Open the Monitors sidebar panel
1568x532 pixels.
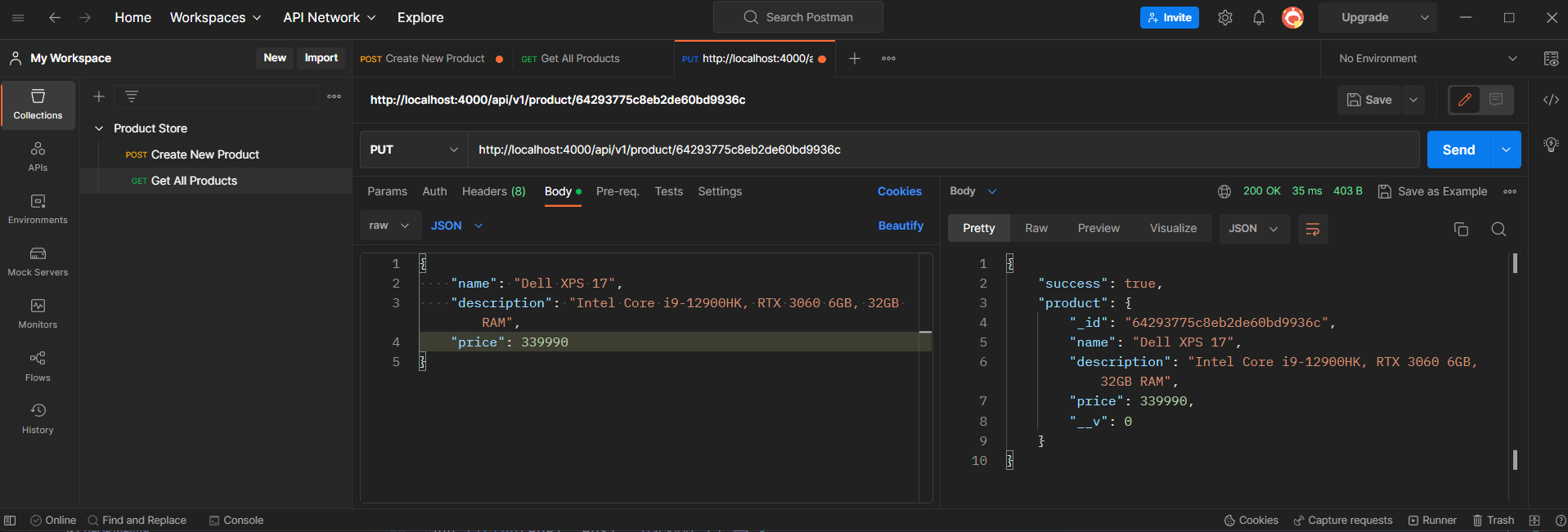click(x=38, y=314)
